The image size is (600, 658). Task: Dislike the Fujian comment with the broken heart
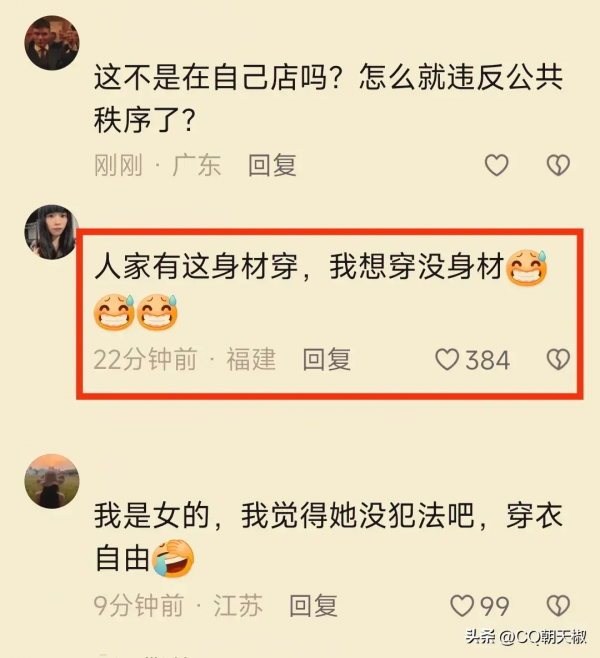click(558, 360)
